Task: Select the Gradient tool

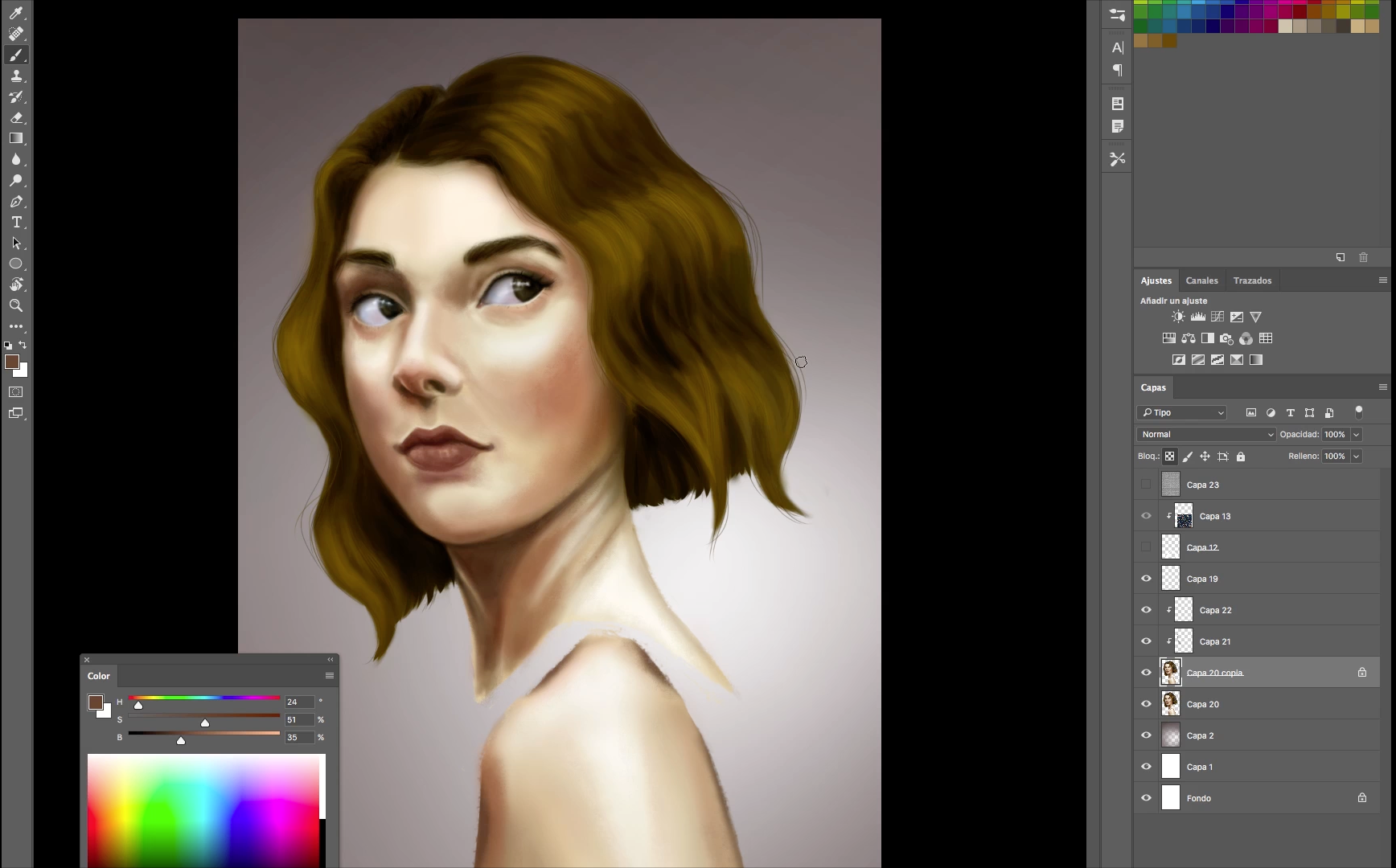Action: click(16, 138)
